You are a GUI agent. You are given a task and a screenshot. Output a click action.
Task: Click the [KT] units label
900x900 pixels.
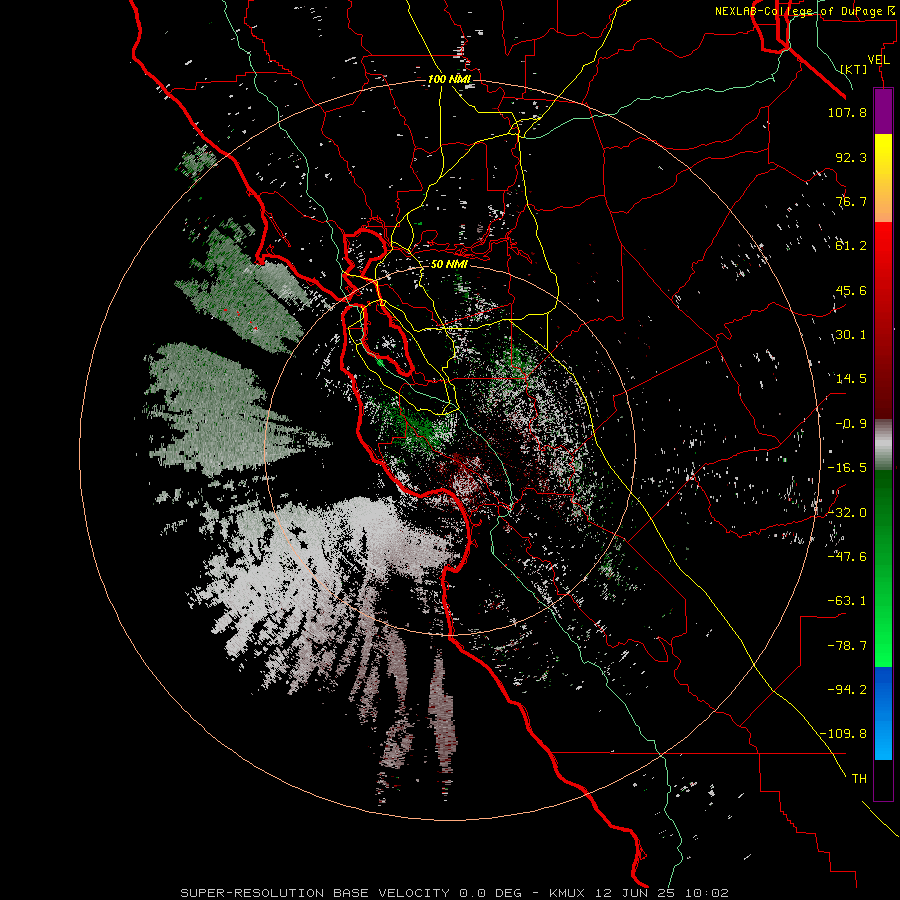854,69
